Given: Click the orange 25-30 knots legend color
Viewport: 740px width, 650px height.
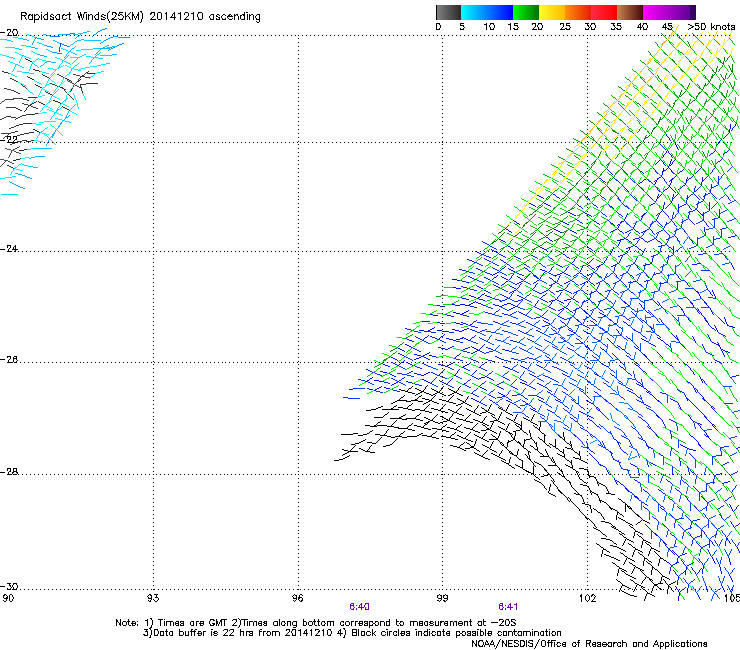Looking at the screenshot, I should pyautogui.click(x=578, y=12).
